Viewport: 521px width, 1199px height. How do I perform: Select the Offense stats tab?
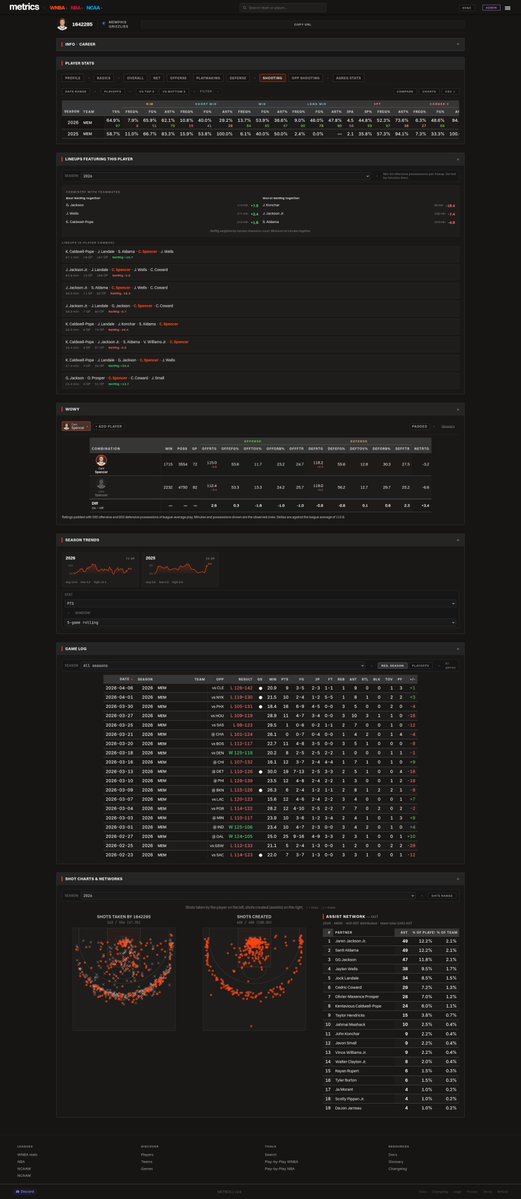point(178,78)
